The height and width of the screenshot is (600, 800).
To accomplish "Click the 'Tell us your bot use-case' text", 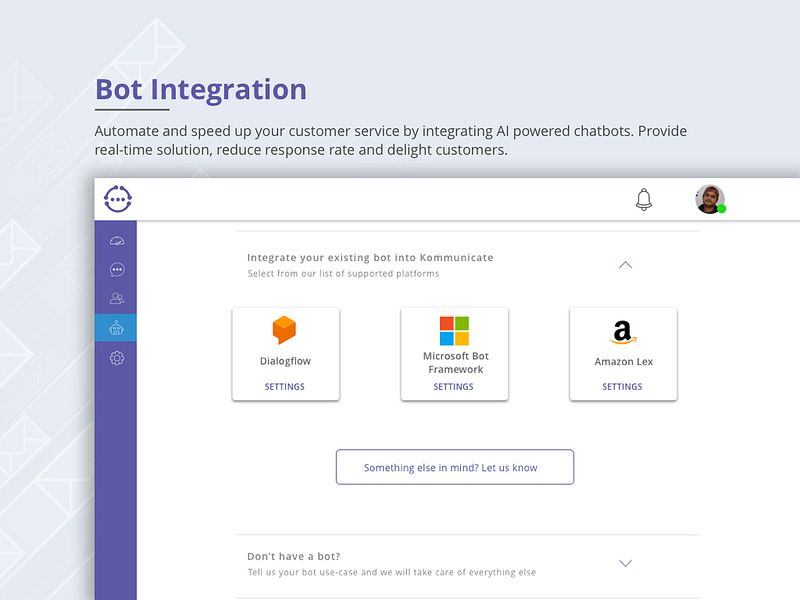I will [x=392, y=572].
